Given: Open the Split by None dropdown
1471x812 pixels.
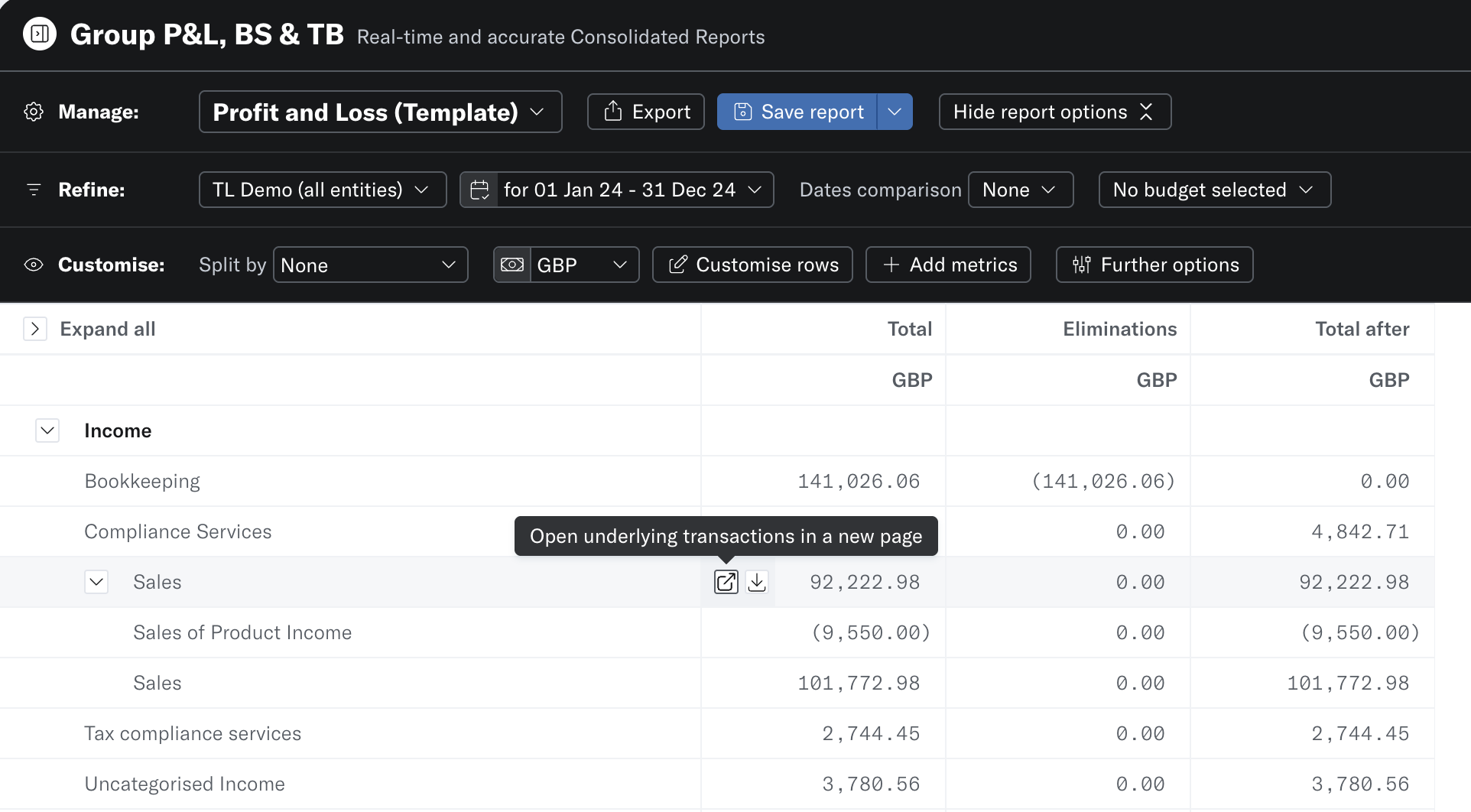Looking at the screenshot, I should [370, 265].
